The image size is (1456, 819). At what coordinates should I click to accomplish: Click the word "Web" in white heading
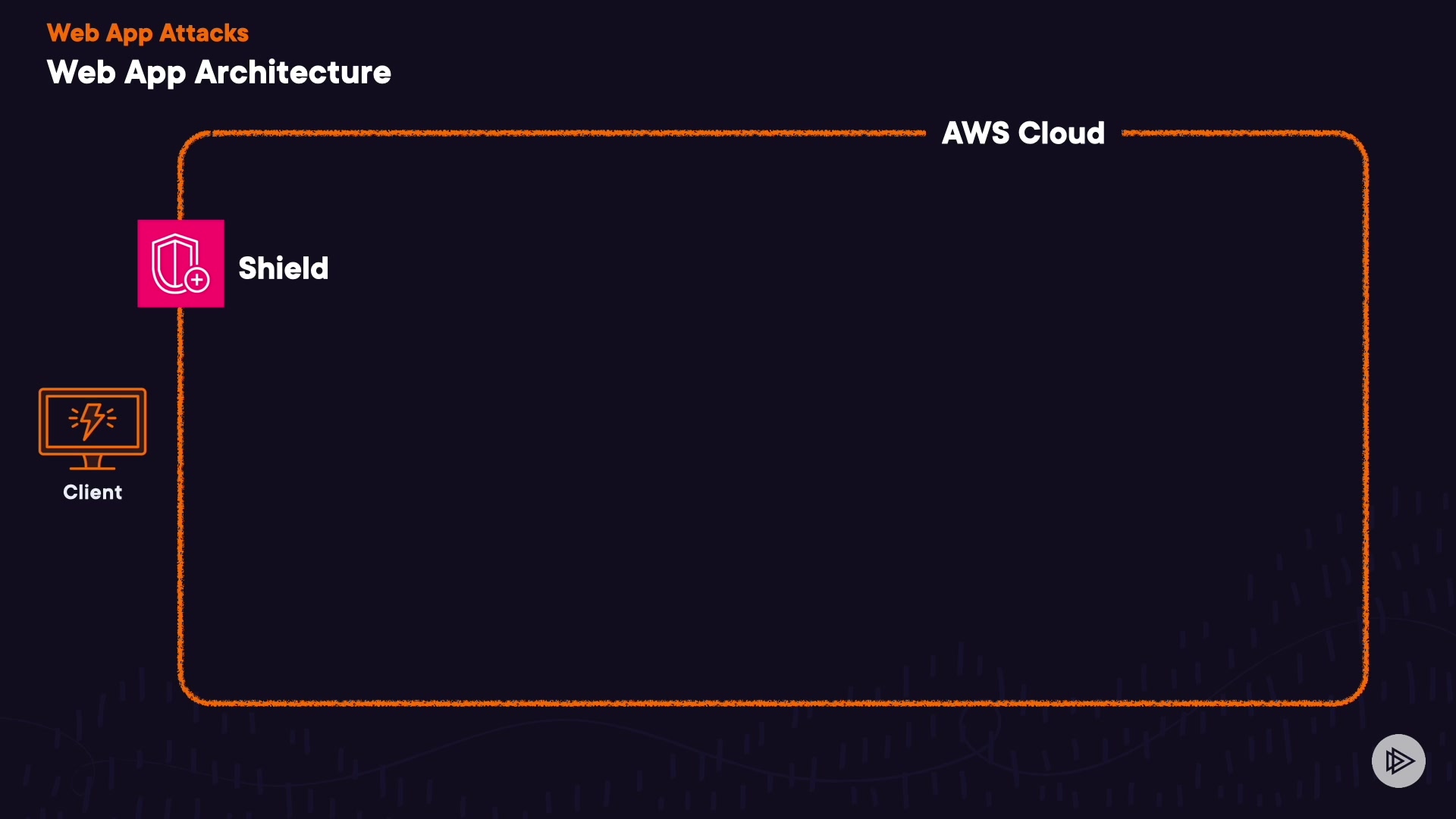tap(80, 73)
